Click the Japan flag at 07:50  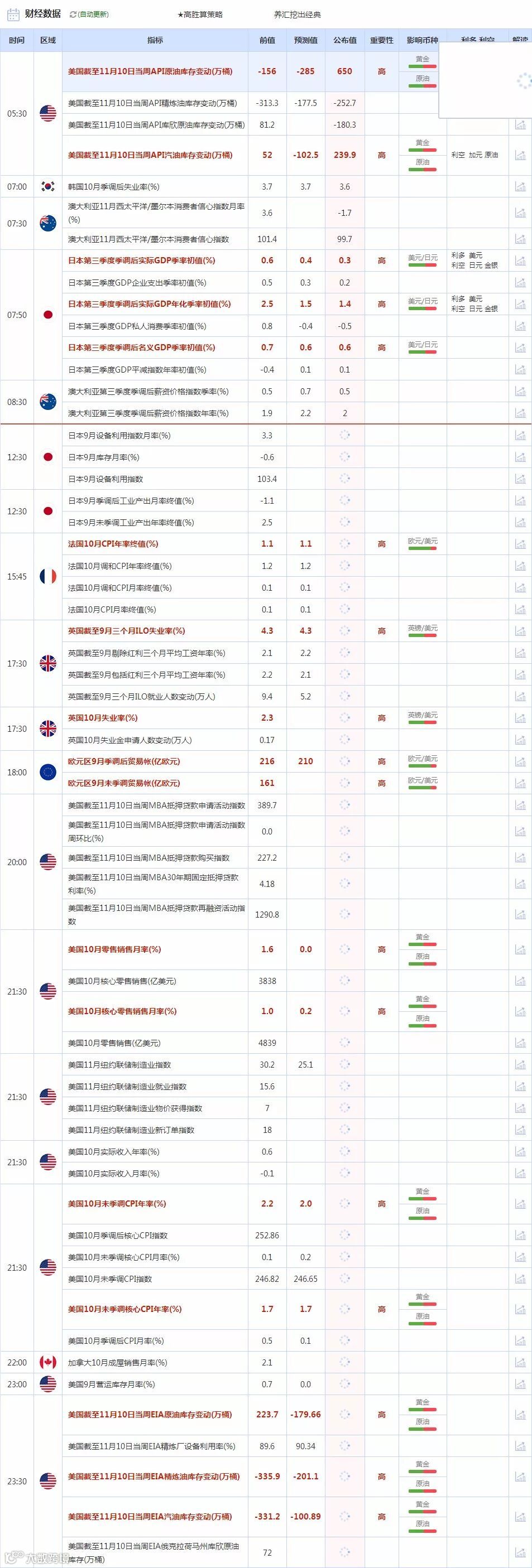point(48,315)
